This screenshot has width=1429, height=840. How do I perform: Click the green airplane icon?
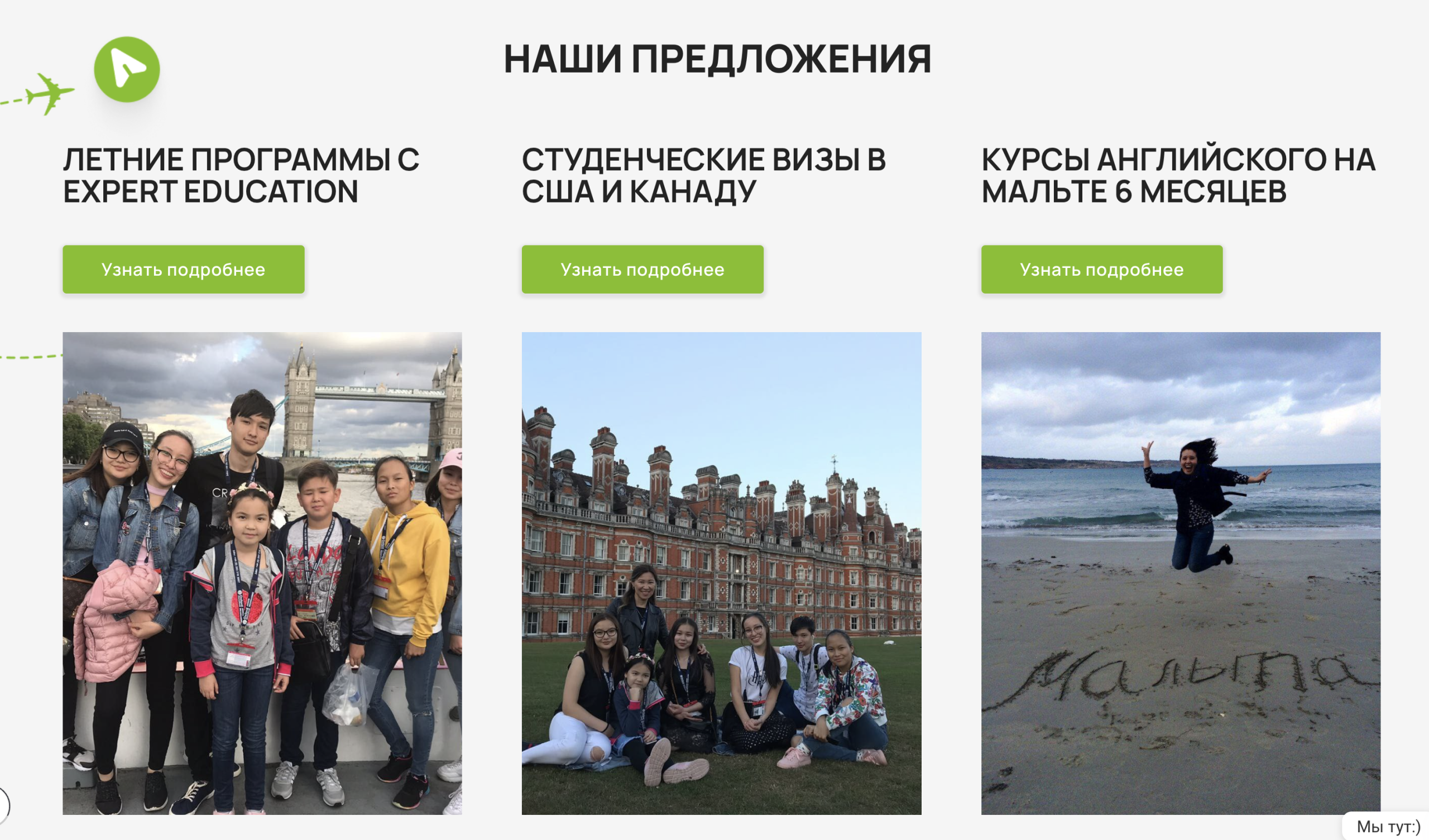point(50,94)
